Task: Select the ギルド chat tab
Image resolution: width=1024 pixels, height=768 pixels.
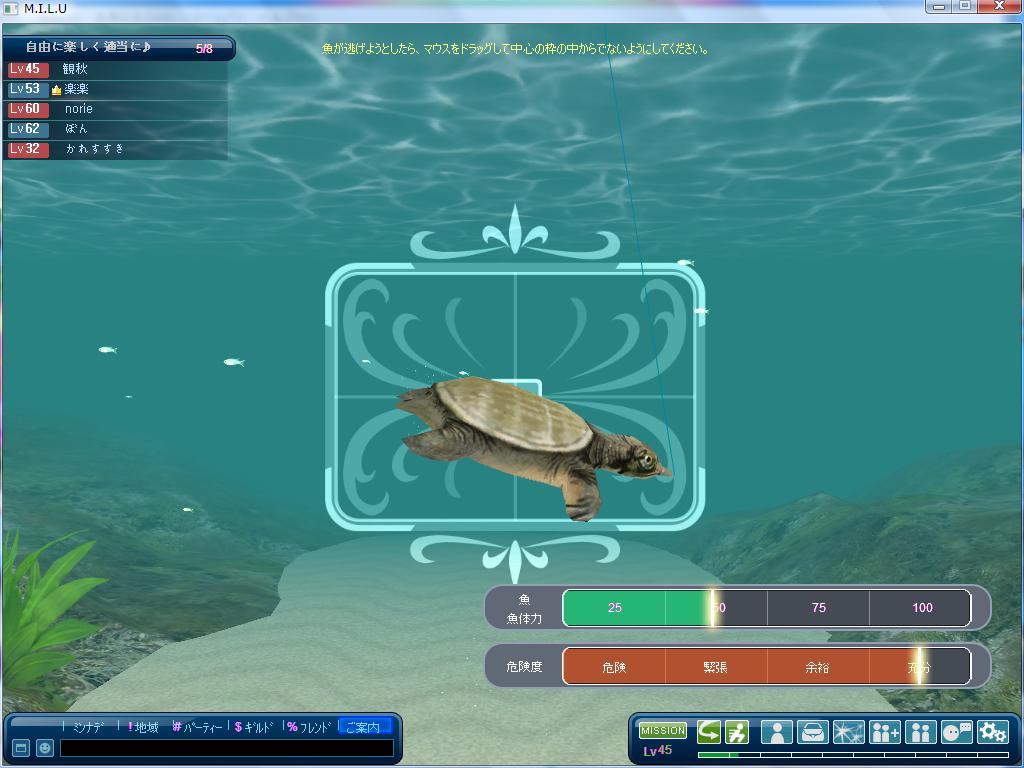Action: click(254, 727)
